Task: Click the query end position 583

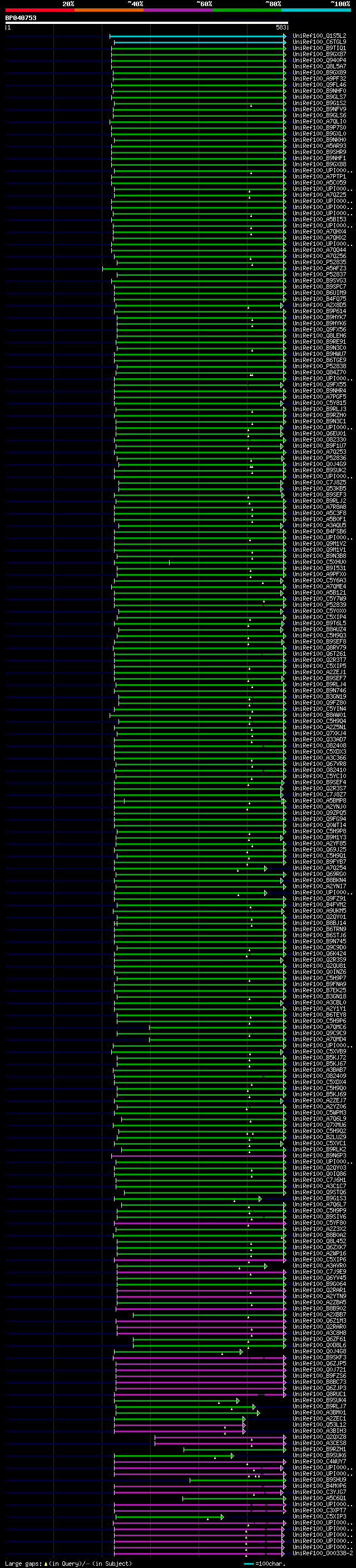Action: [x=281, y=27]
